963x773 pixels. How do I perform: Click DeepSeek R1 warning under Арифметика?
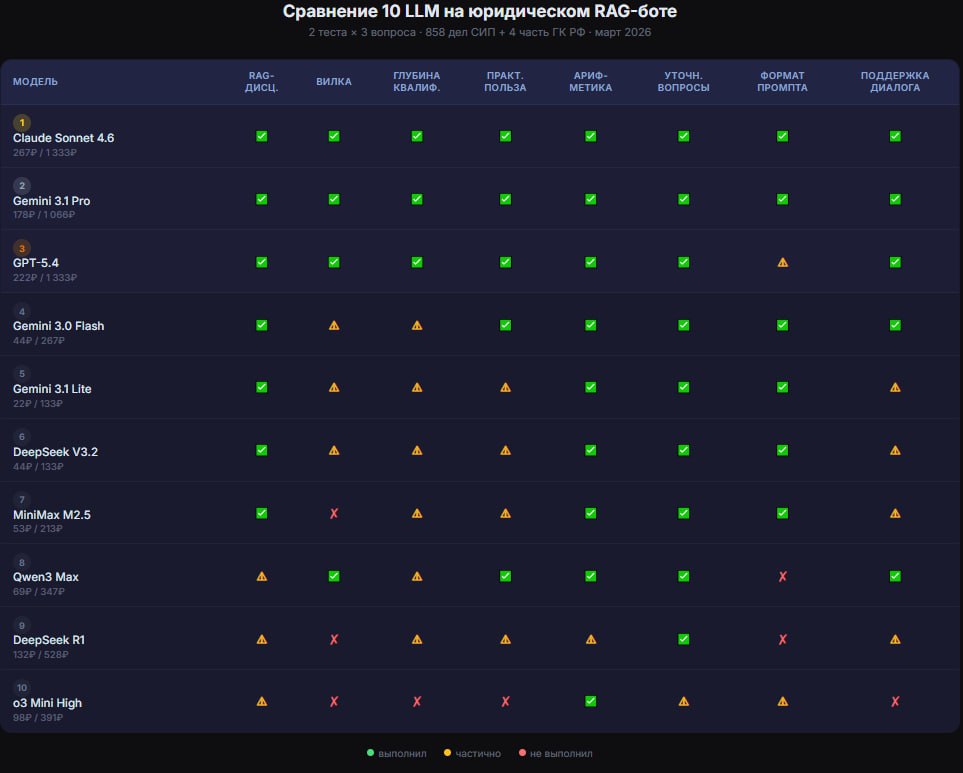[x=591, y=640]
